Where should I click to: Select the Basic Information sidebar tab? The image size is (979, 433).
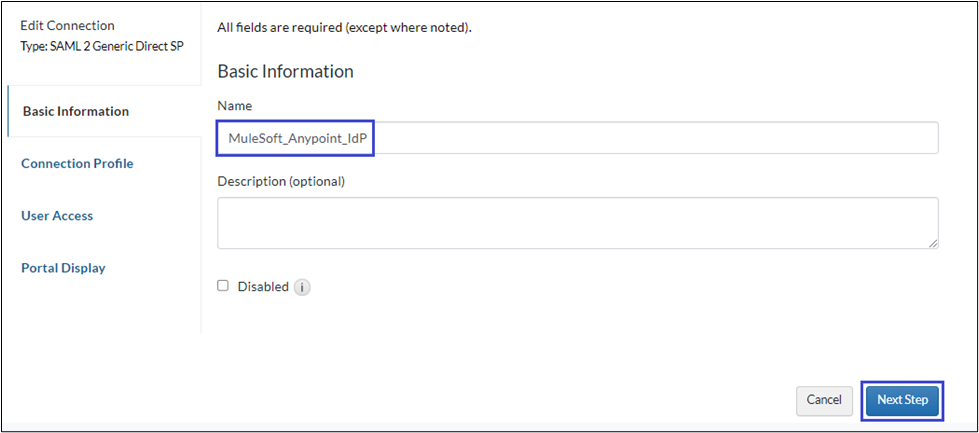[x=76, y=111]
